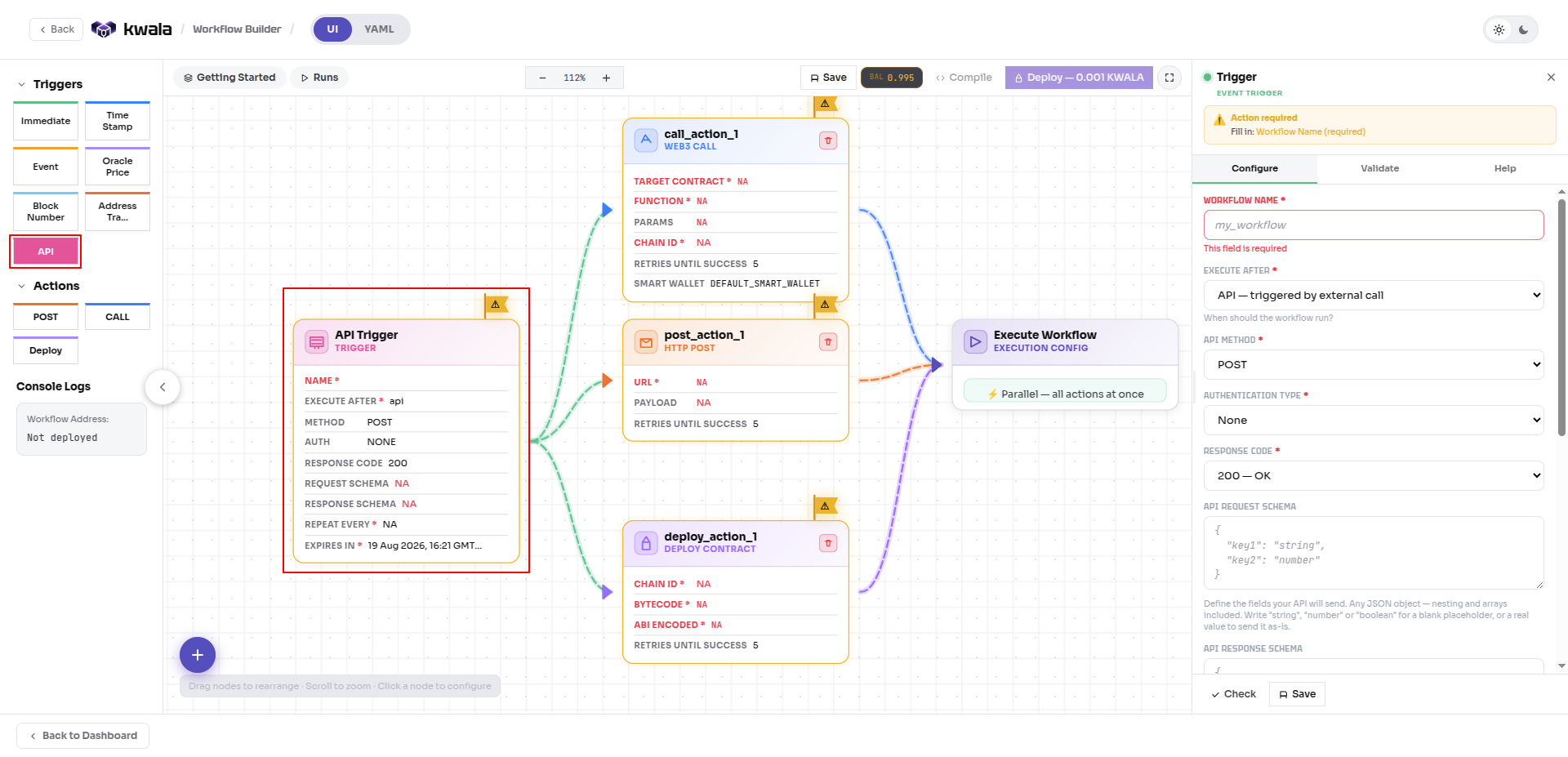
Task: Select the Event trigger
Action: pos(46,167)
